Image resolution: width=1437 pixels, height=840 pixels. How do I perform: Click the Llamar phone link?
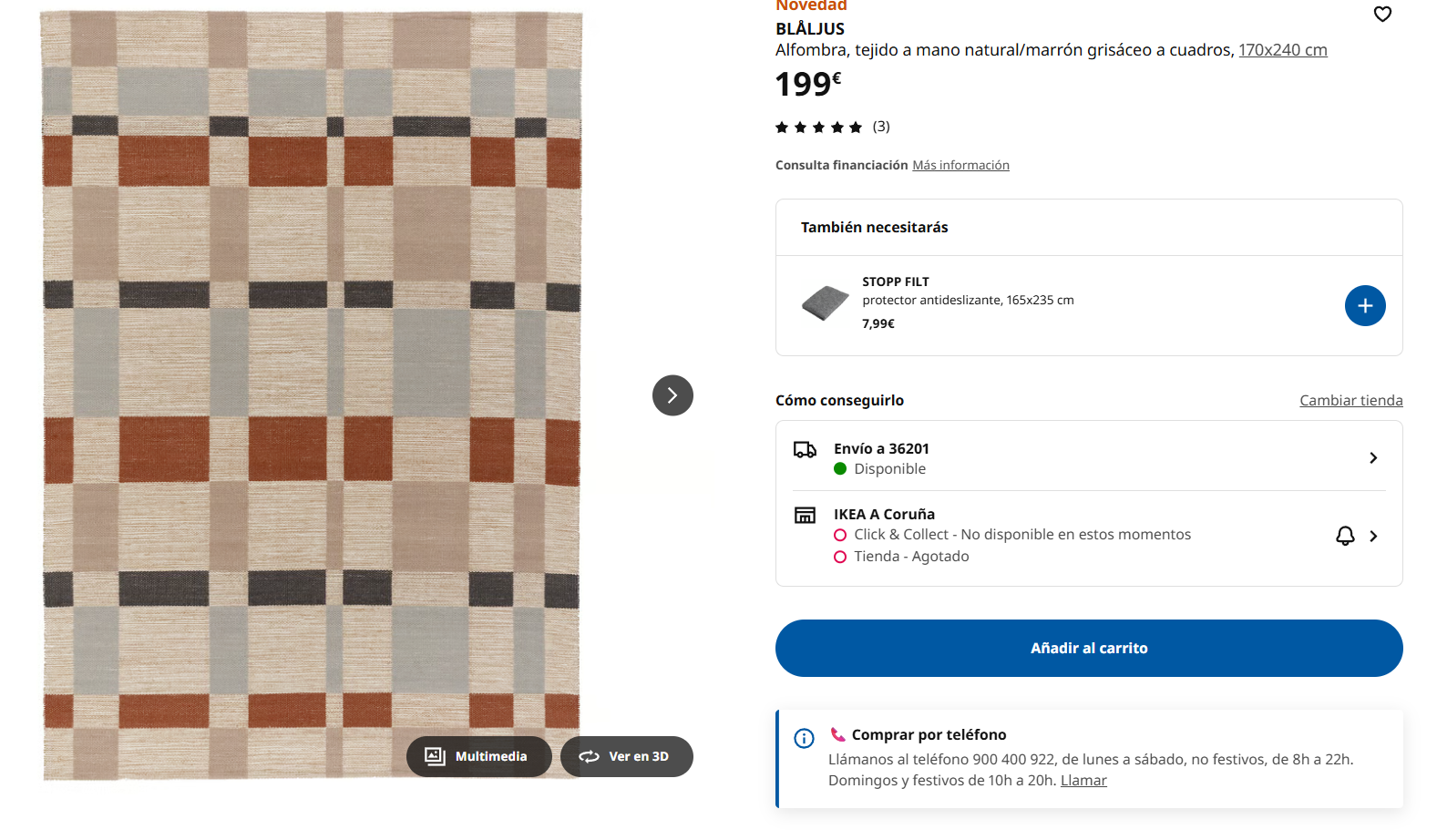[x=1083, y=781]
